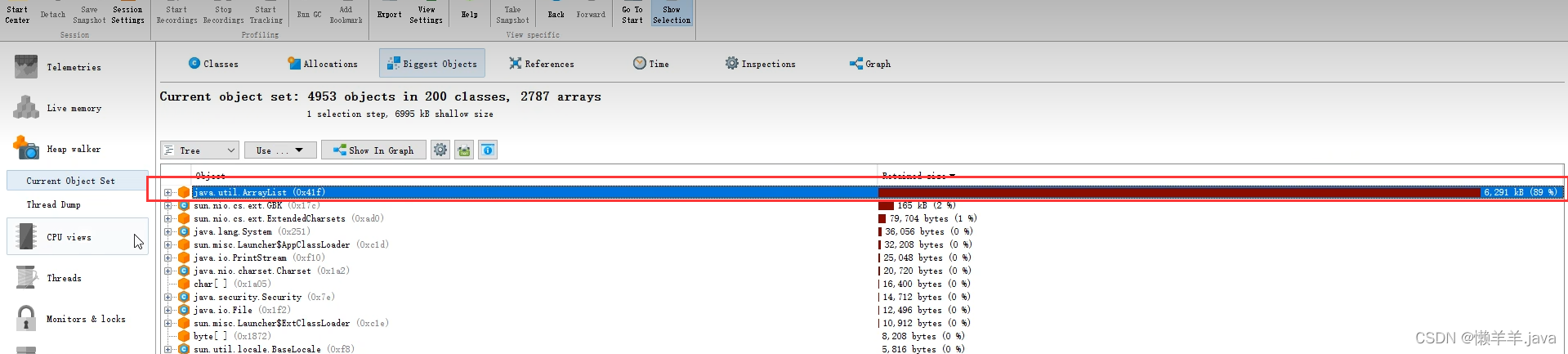The width and height of the screenshot is (1568, 354).
Task: Click the Launcher$ExtClassLoader object icon
Action: point(184,323)
